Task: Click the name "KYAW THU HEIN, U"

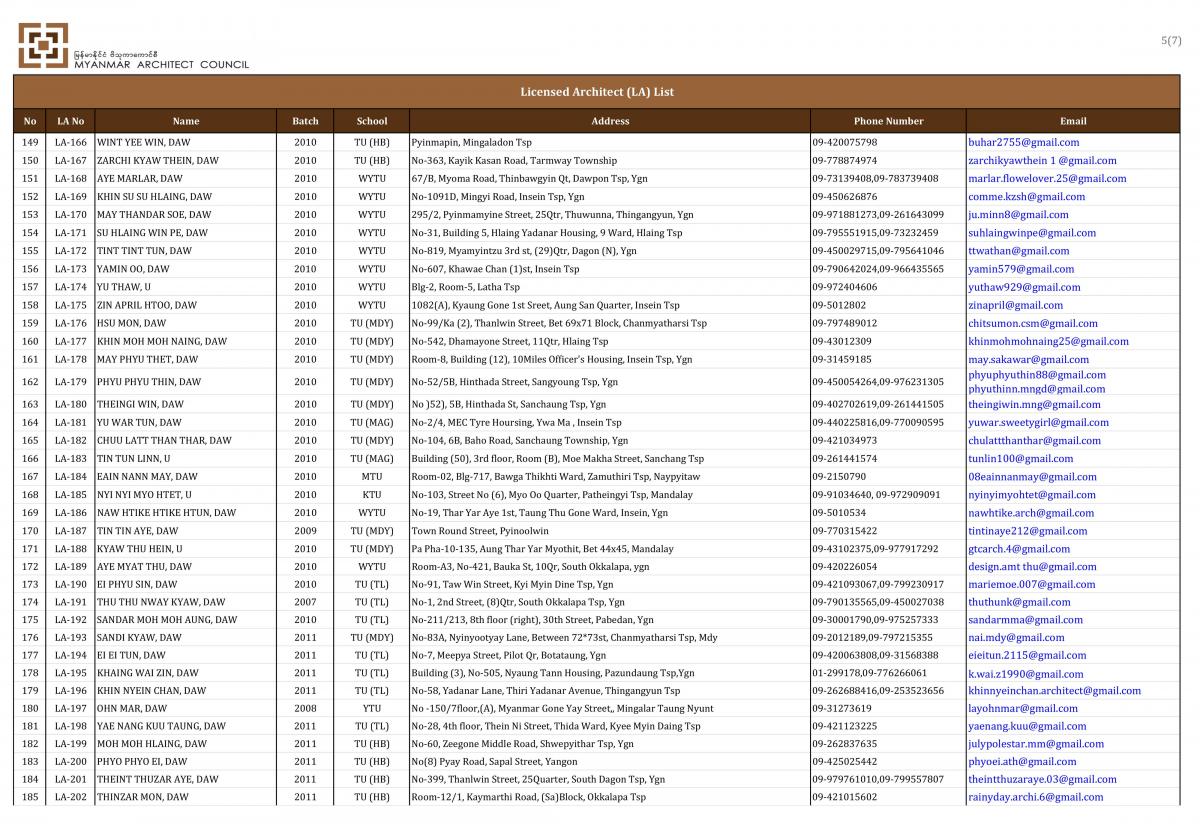Action: (x=140, y=549)
